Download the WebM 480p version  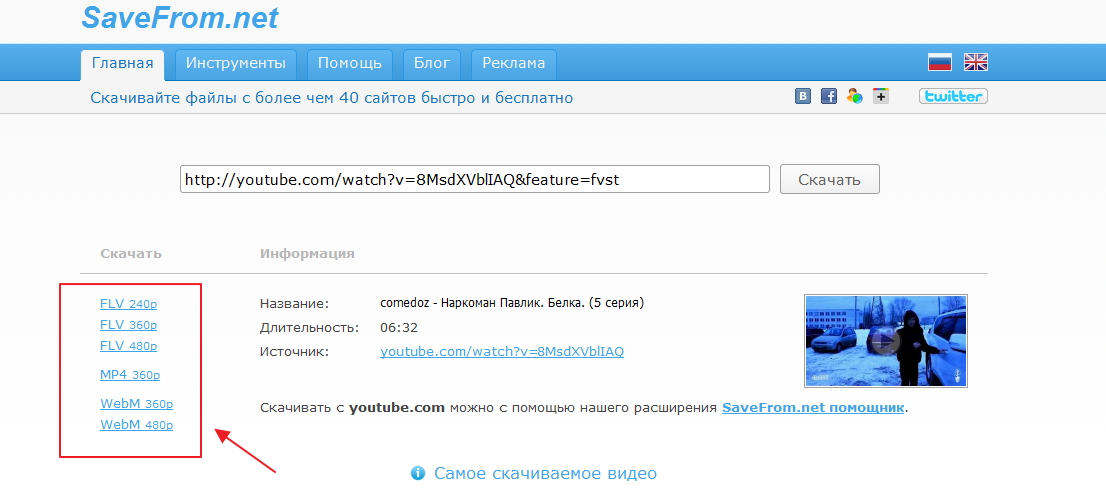pyautogui.click(x=137, y=425)
